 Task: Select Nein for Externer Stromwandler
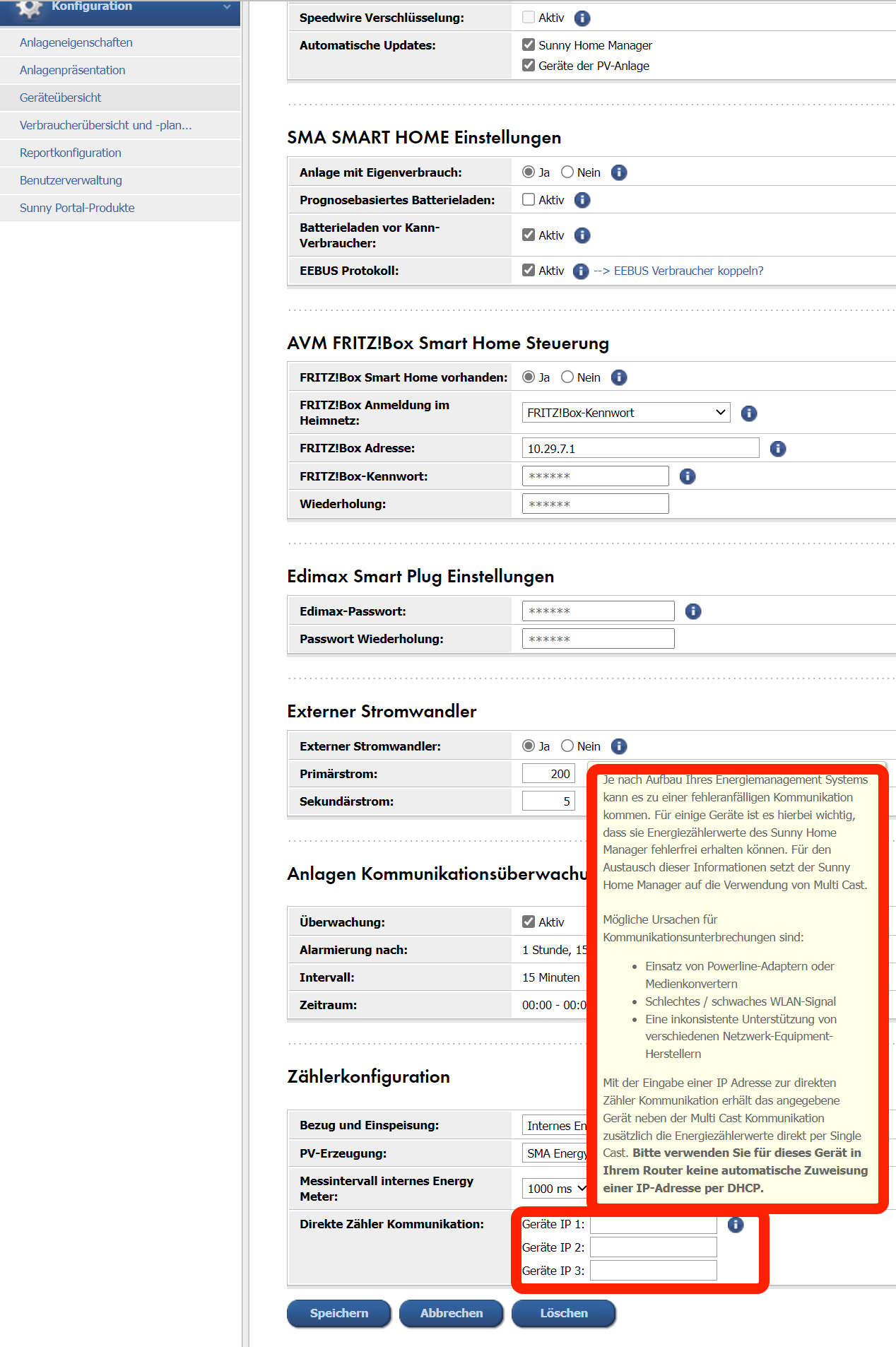(x=567, y=746)
